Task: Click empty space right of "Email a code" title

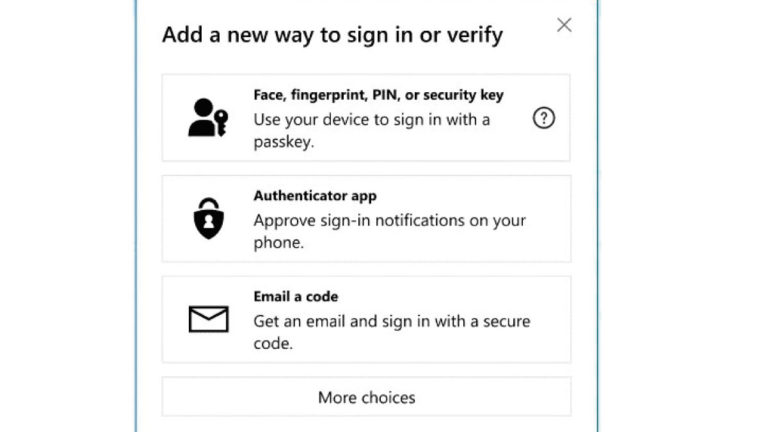Action: click(450, 297)
